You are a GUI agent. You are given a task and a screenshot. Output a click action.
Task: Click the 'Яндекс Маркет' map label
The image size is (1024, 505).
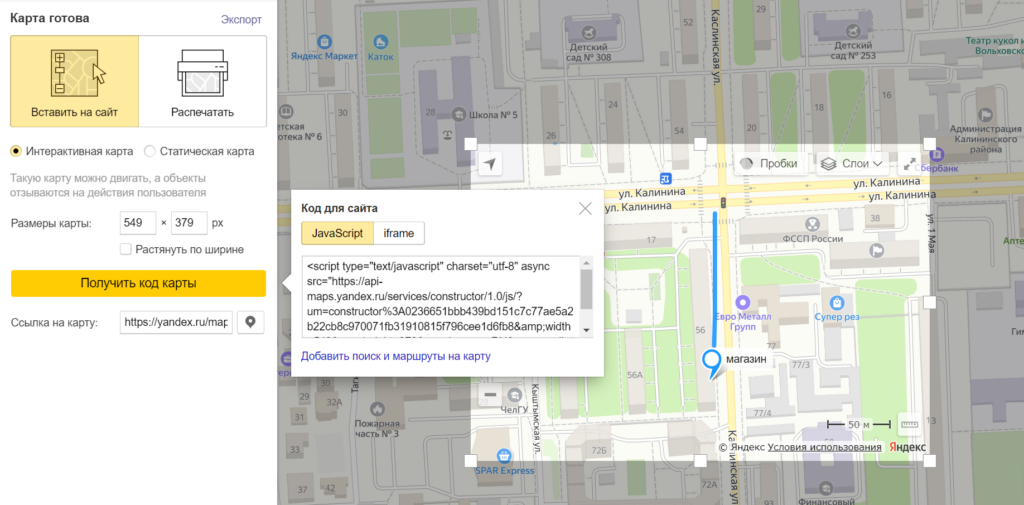coord(325,56)
